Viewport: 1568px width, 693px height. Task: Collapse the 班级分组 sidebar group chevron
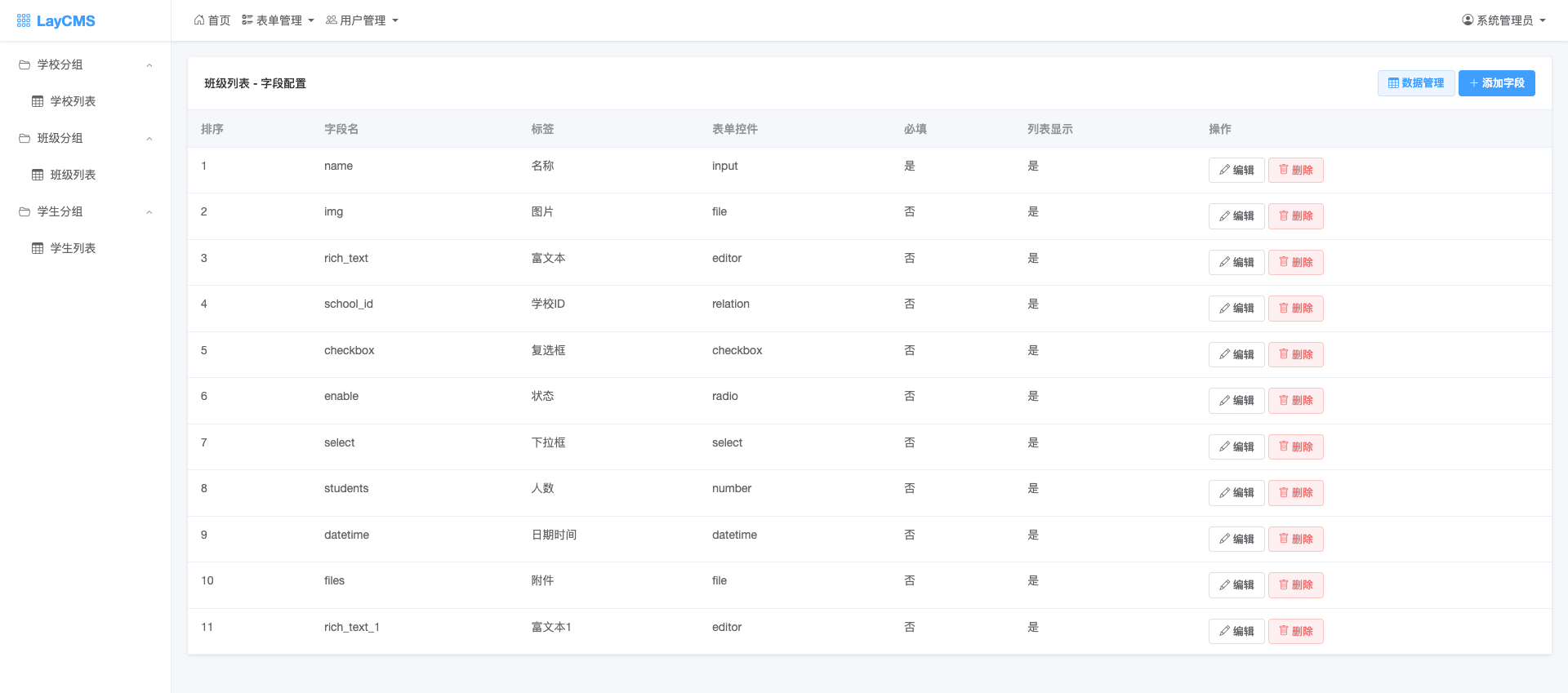click(149, 139)
